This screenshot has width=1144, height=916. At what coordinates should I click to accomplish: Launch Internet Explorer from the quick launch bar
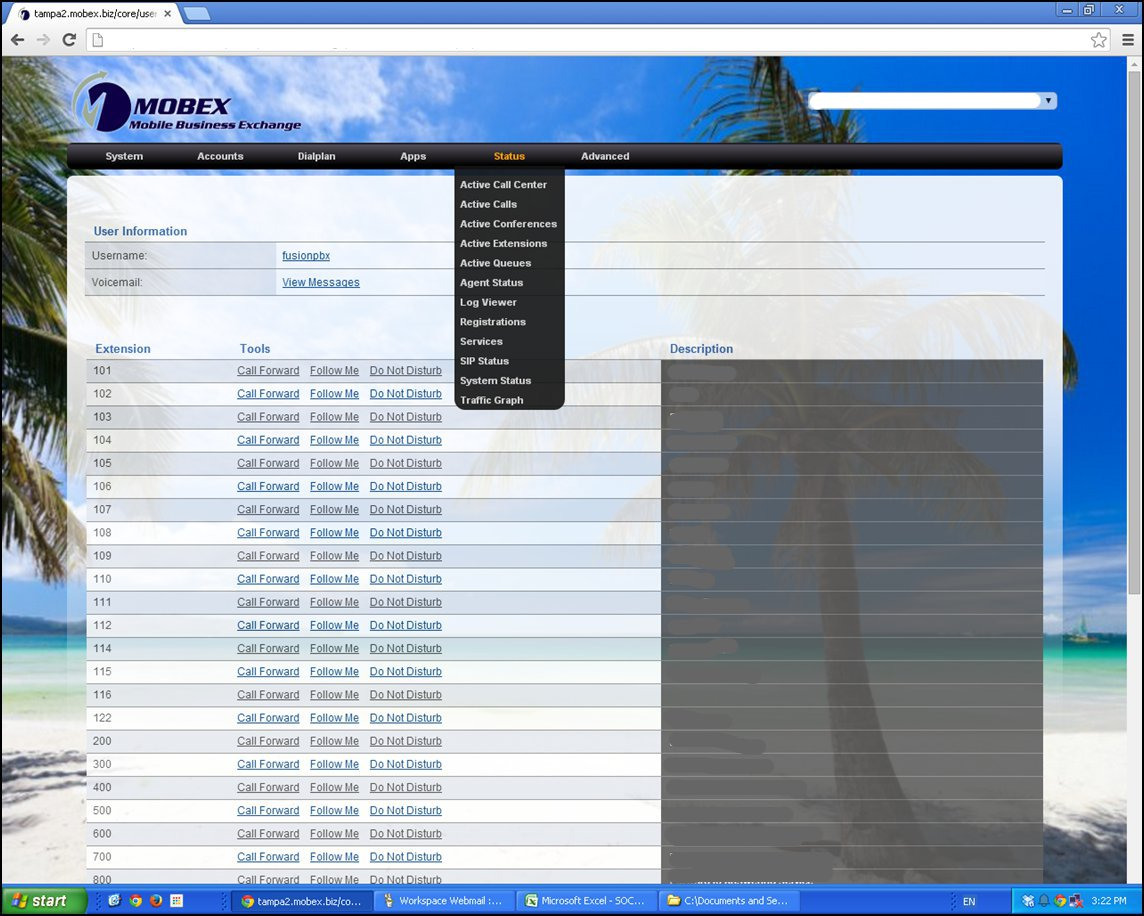(x=115, y=900)
